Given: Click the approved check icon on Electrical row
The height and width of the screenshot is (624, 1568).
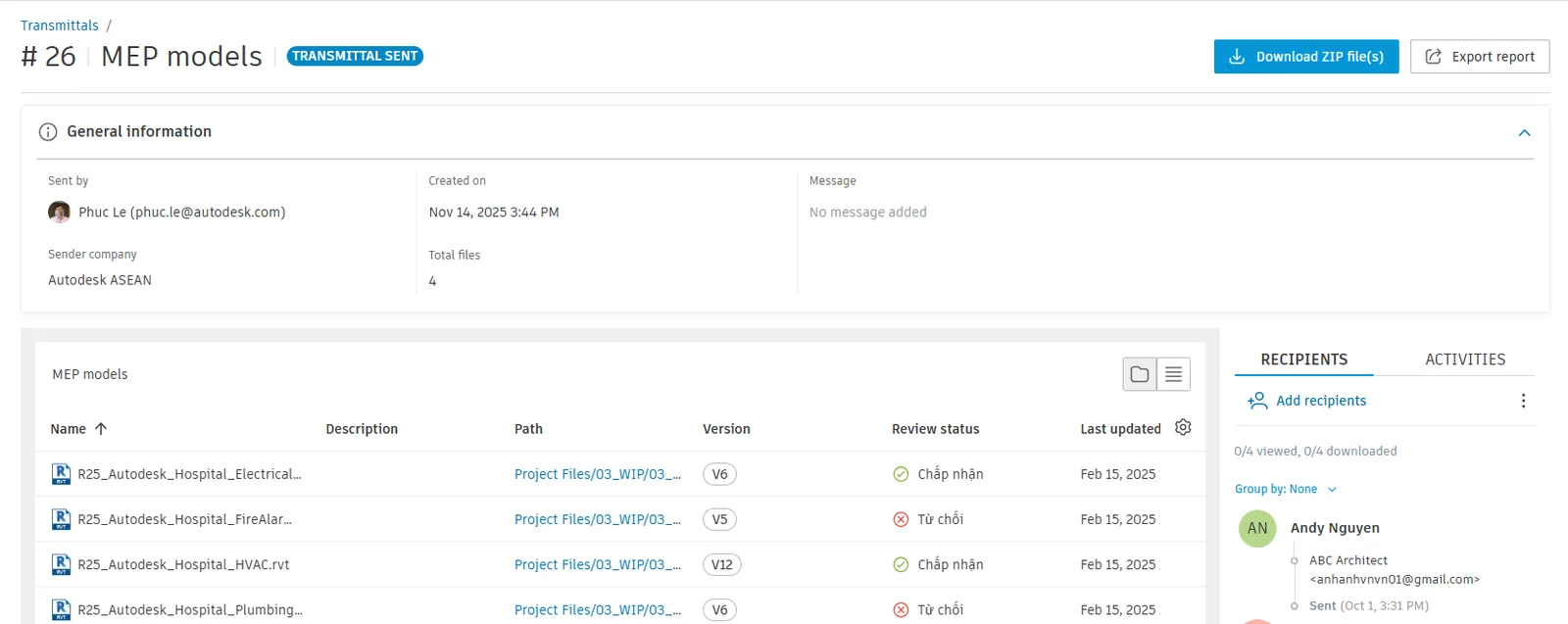Looking at the screenshot, I should click(901, 474).
